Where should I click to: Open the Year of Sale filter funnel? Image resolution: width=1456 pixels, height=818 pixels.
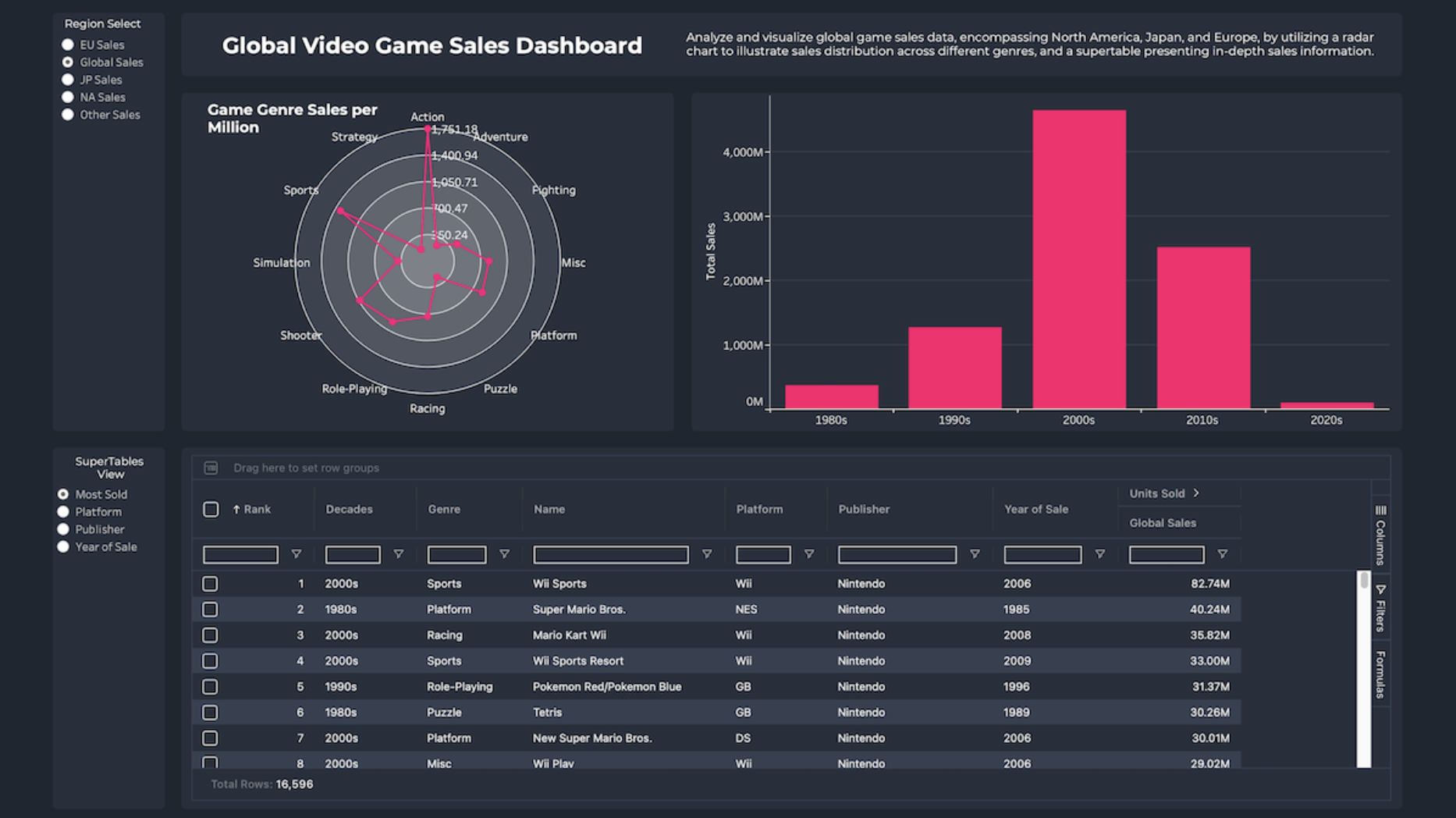point(1099,554)
